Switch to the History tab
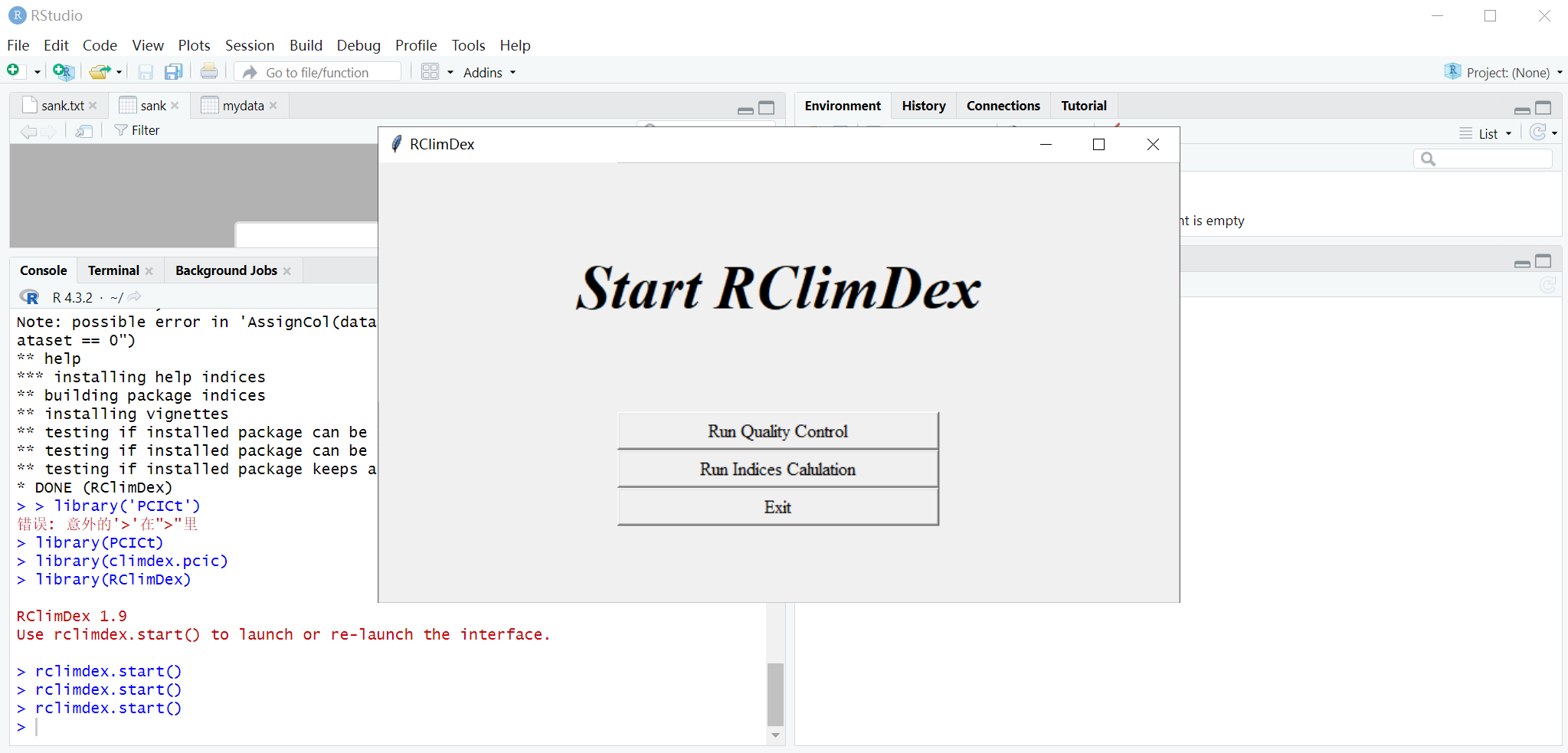The height and width of the screenshot is (753, 1568). 923,106
